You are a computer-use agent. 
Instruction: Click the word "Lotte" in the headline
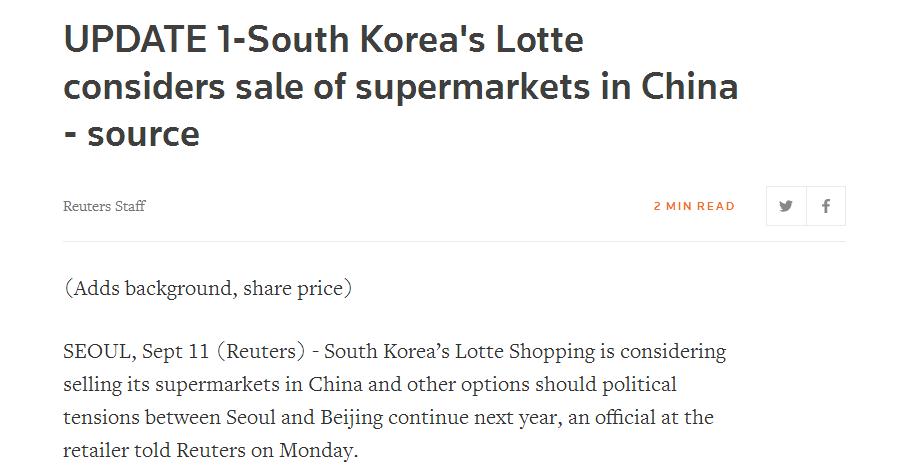coord(540,40)
